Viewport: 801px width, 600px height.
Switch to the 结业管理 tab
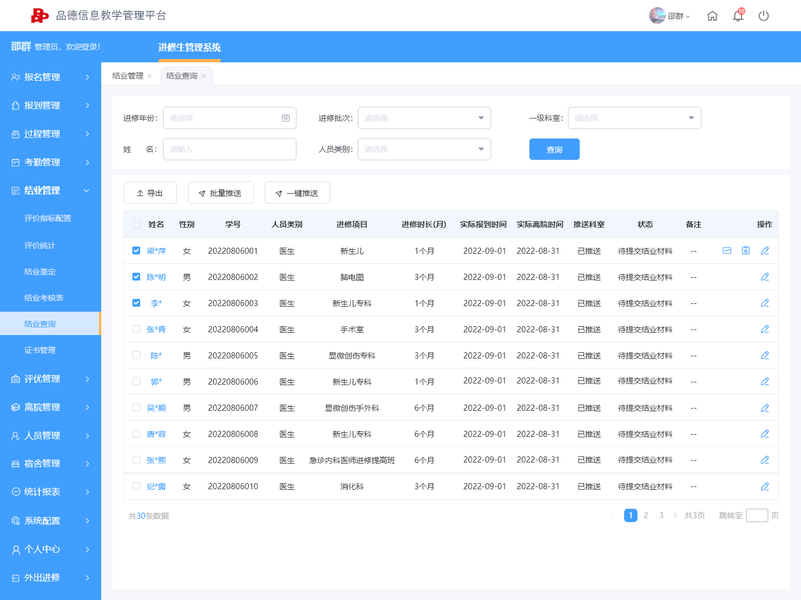point(128,76)
